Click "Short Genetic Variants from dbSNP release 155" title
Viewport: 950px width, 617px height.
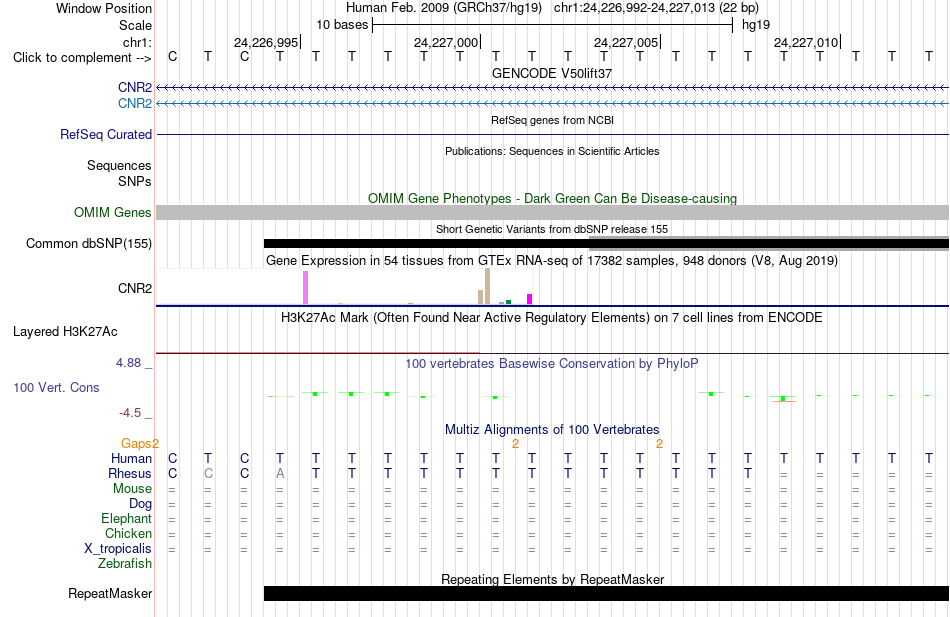pyautogui.click(x=552, y=229)
